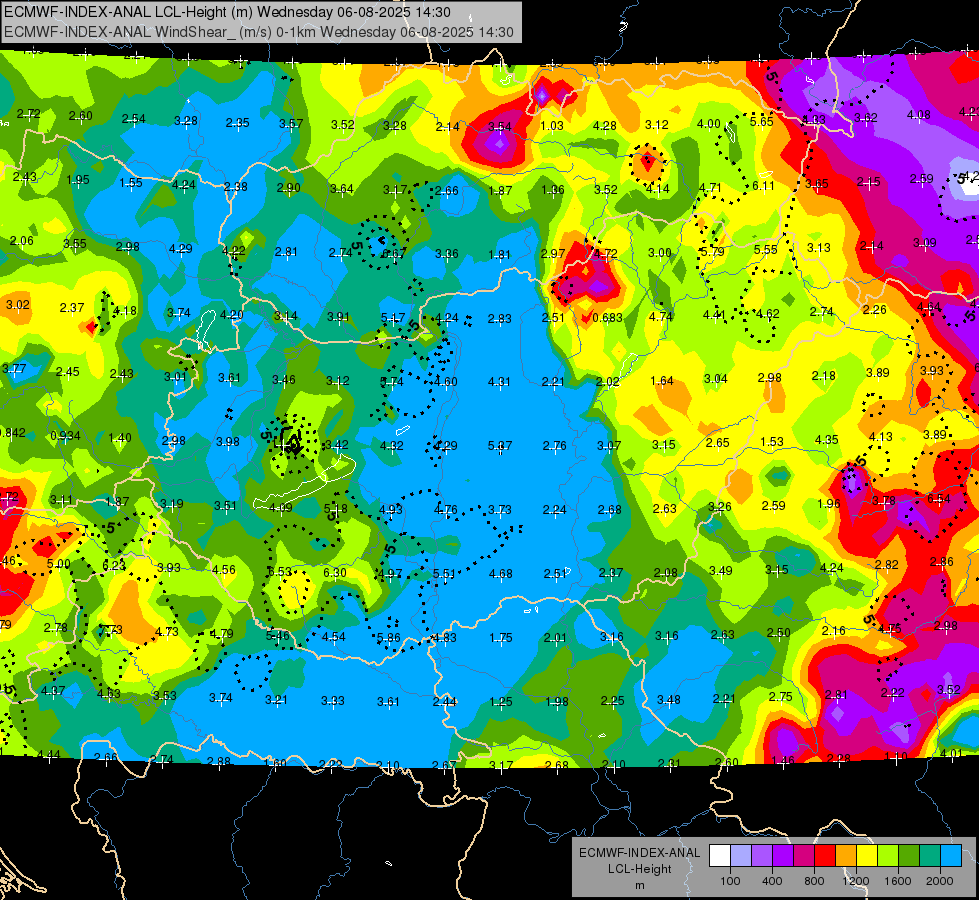This screenshot has width=979, height=900.
Task: Click the wind shear value 1.53
Action: click(x=772, y=442)
